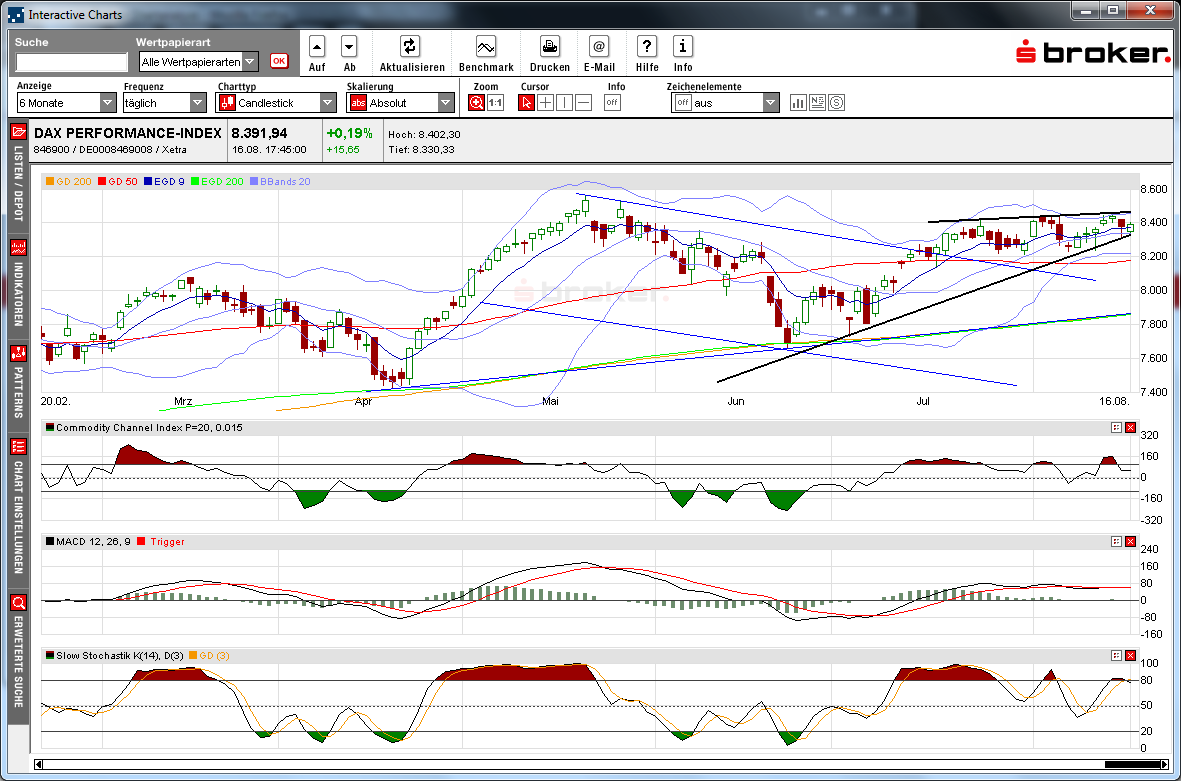Screen dimensions: 1181x781
Task: Open the Erweiterte Suche magnifier icon
Action: point(19,602)
